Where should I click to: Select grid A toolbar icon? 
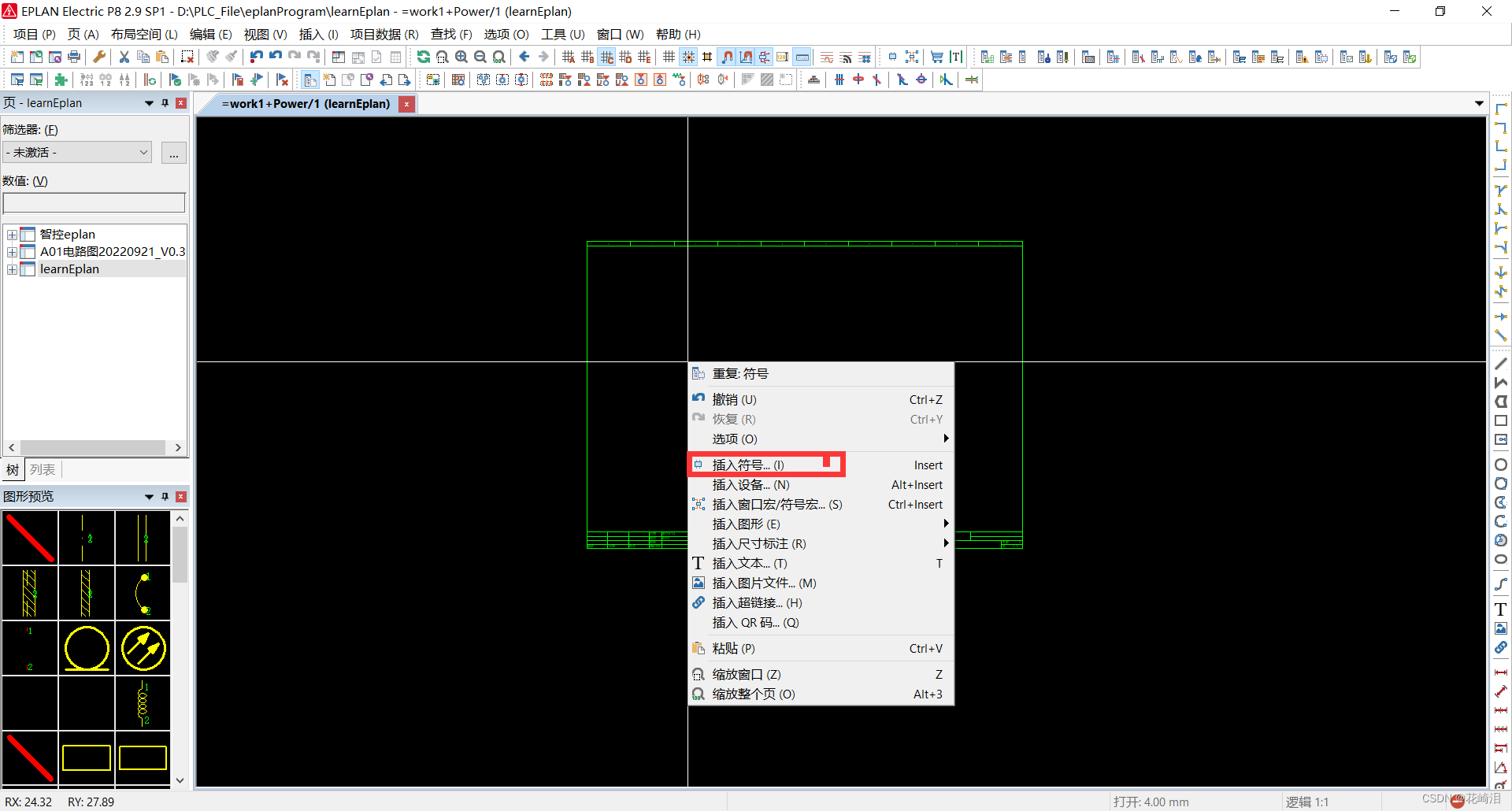(x=569, y=57)
